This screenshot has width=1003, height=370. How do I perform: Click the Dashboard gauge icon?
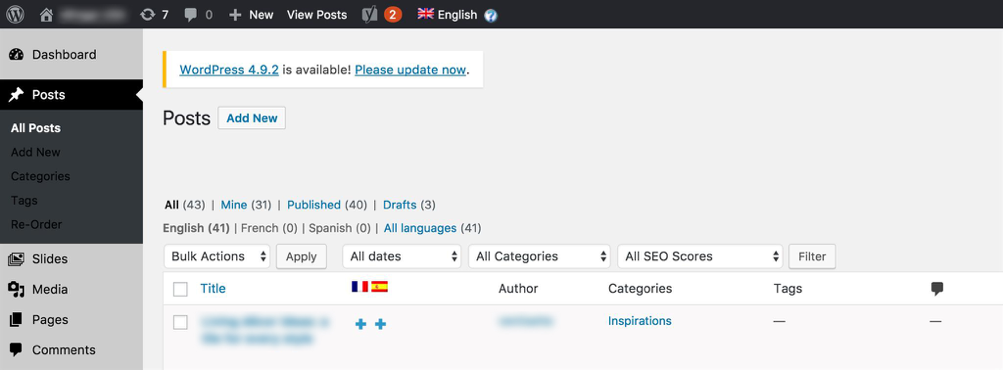(x=16, y=54)
